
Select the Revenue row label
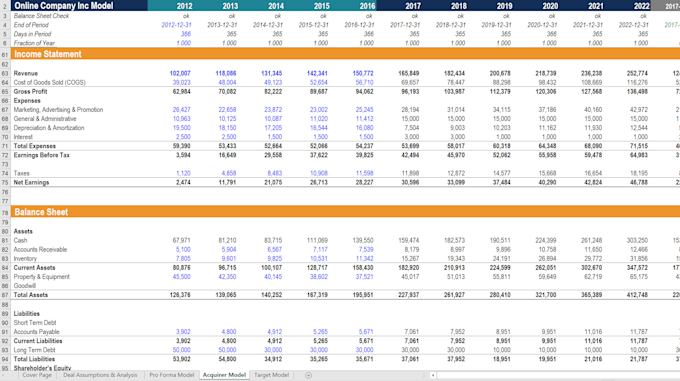[x=26, y=74]
